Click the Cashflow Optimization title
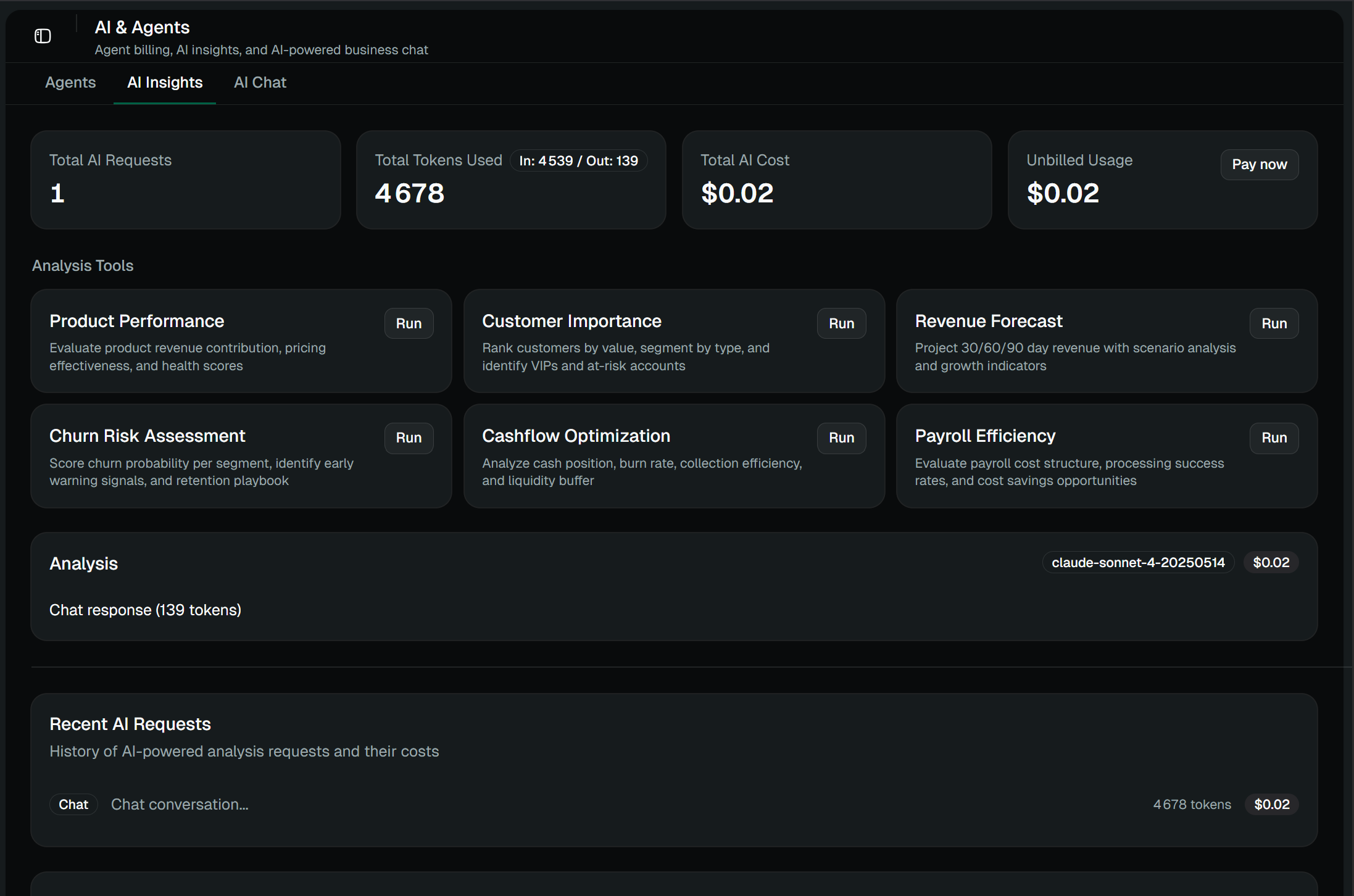Image resolution: width=1354 pixels, height=896 pixels. click(x=576, y=436)
